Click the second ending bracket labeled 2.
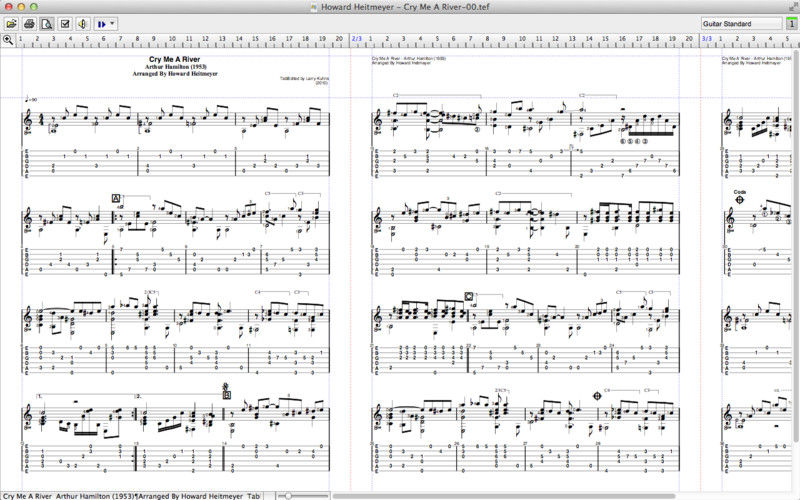Screen dimensions: 800x500 pyautogui.click(x=179, y=396)
